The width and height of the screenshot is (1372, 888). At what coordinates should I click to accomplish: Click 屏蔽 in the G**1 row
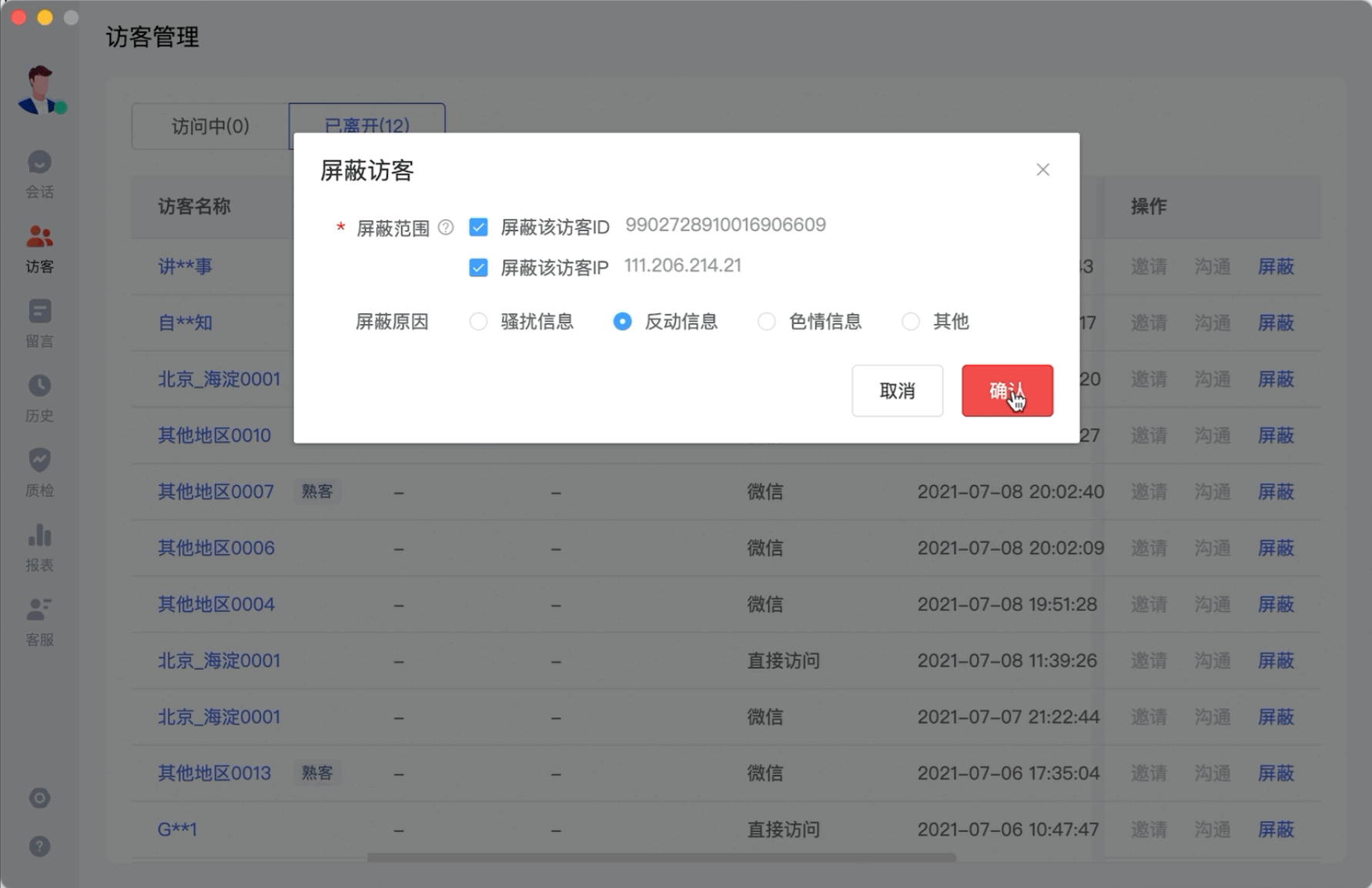coord(1276,830)
